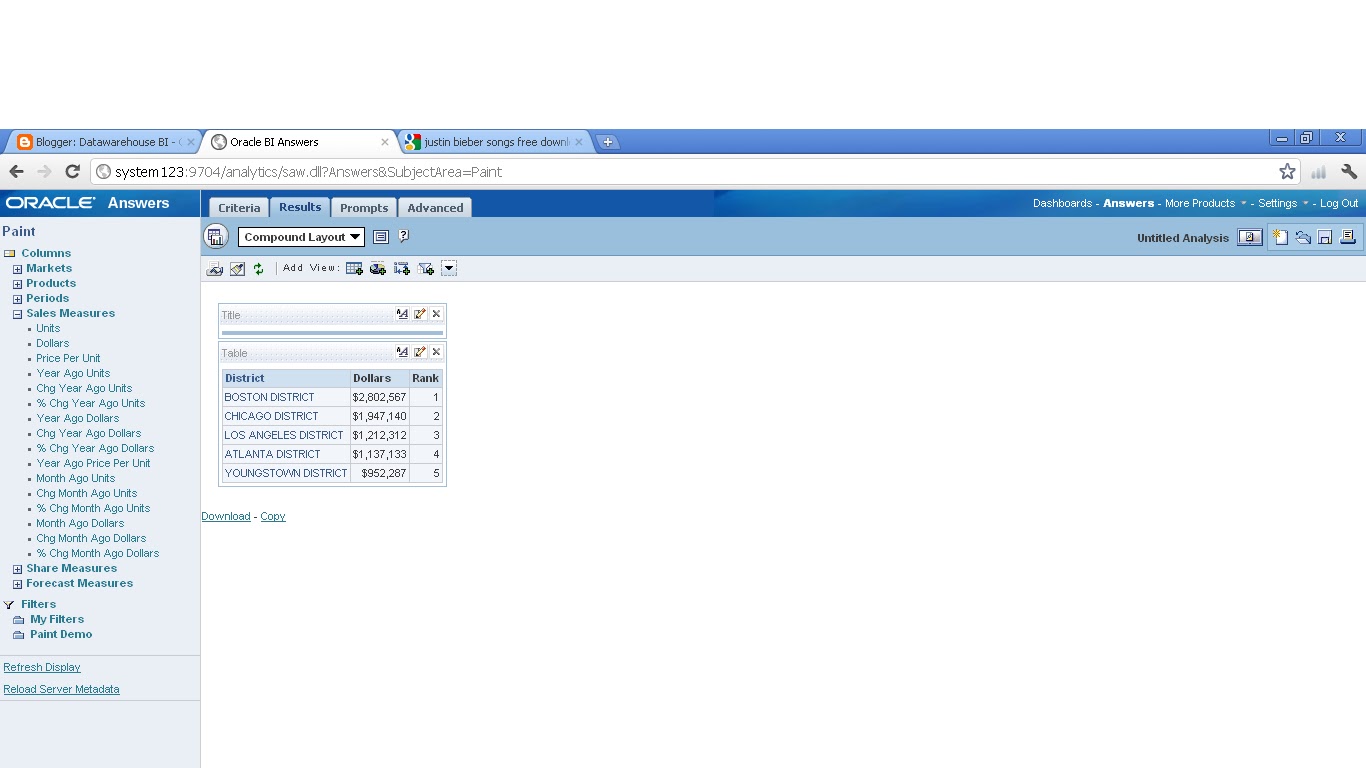Click the YOUNGSTOWN DISTRICT cell
The image size is (1366, 768).
pos(286,473)
